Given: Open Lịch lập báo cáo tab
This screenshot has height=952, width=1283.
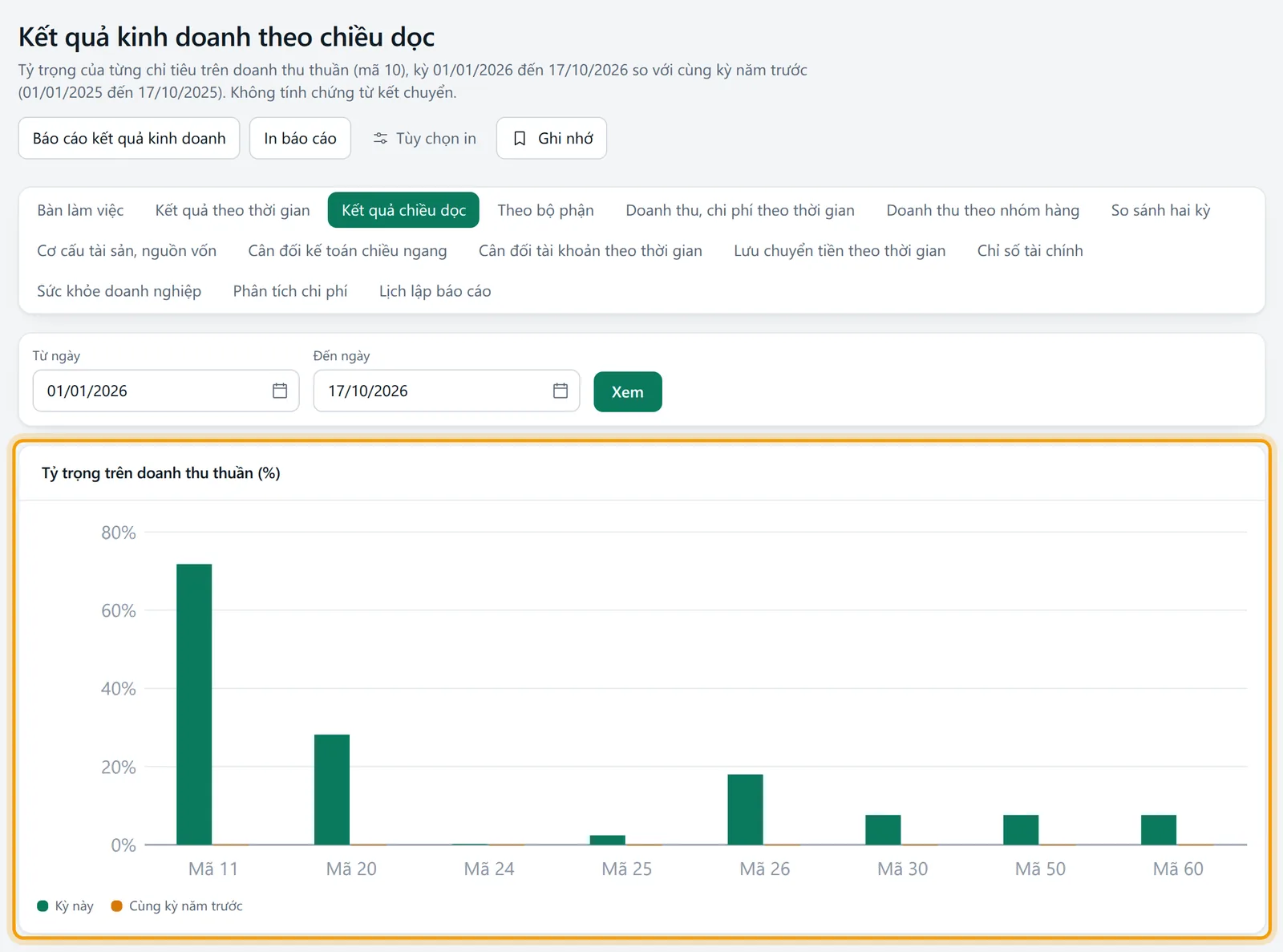Looking at the screenshot, I should (435, 291).
